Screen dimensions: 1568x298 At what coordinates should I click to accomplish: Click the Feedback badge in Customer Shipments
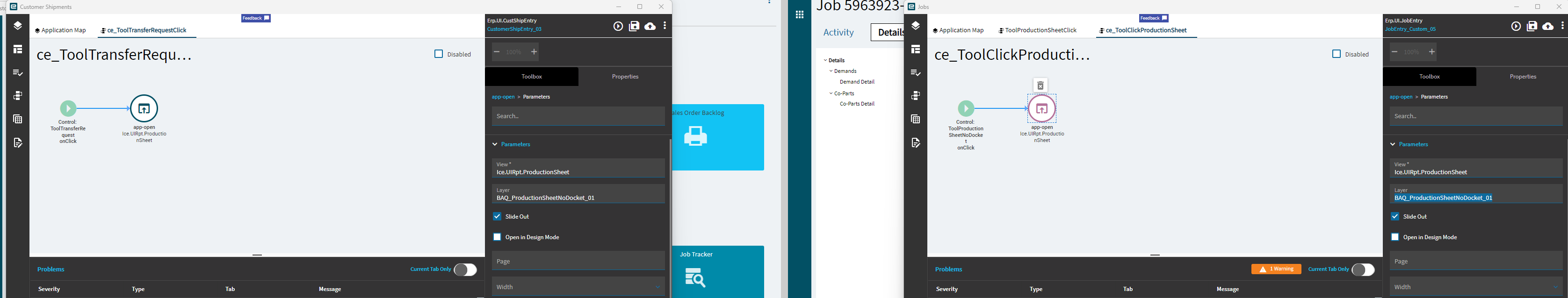click(x=256, y=18)
